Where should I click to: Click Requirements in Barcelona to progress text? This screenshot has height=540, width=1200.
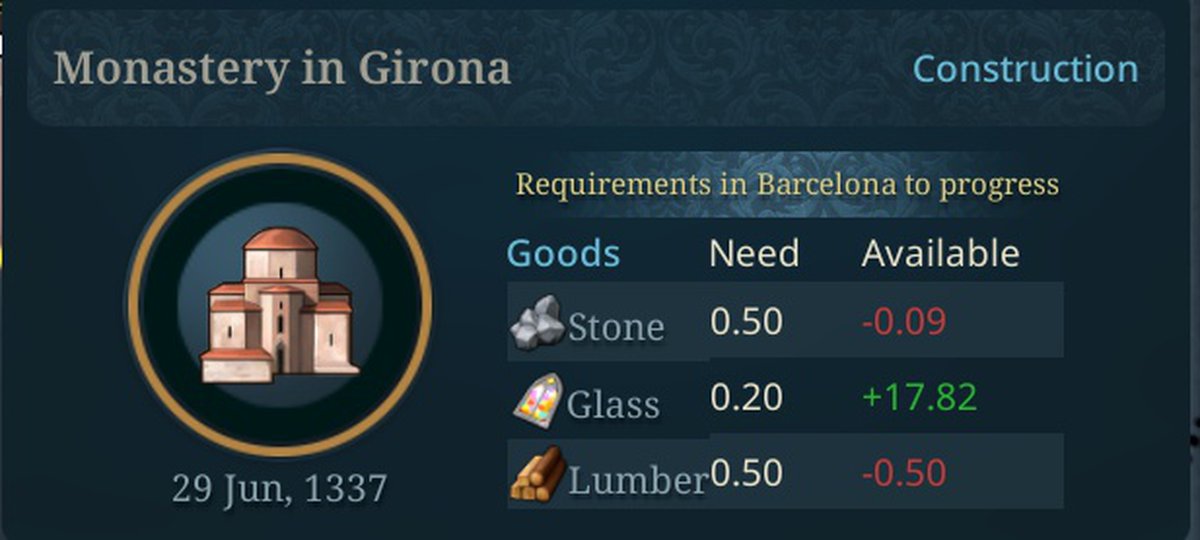click(x=786, y=184)
